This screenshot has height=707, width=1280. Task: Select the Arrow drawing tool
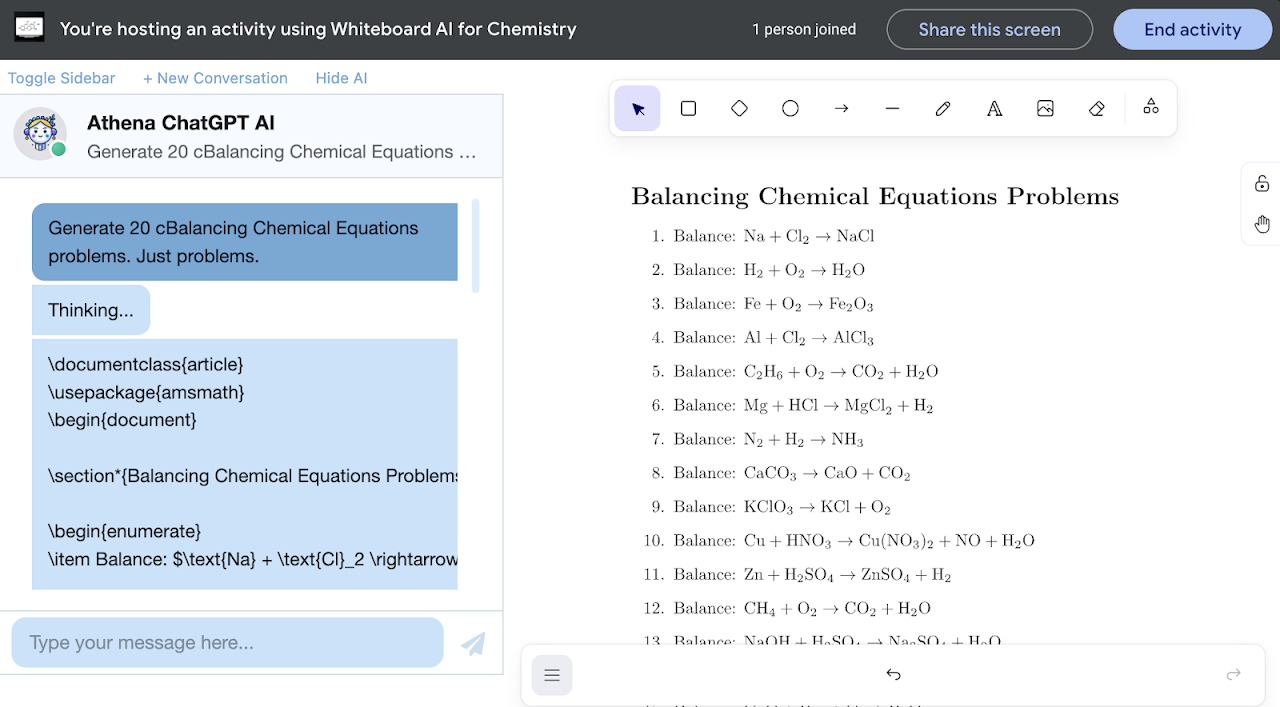click(x=841, y=109)
